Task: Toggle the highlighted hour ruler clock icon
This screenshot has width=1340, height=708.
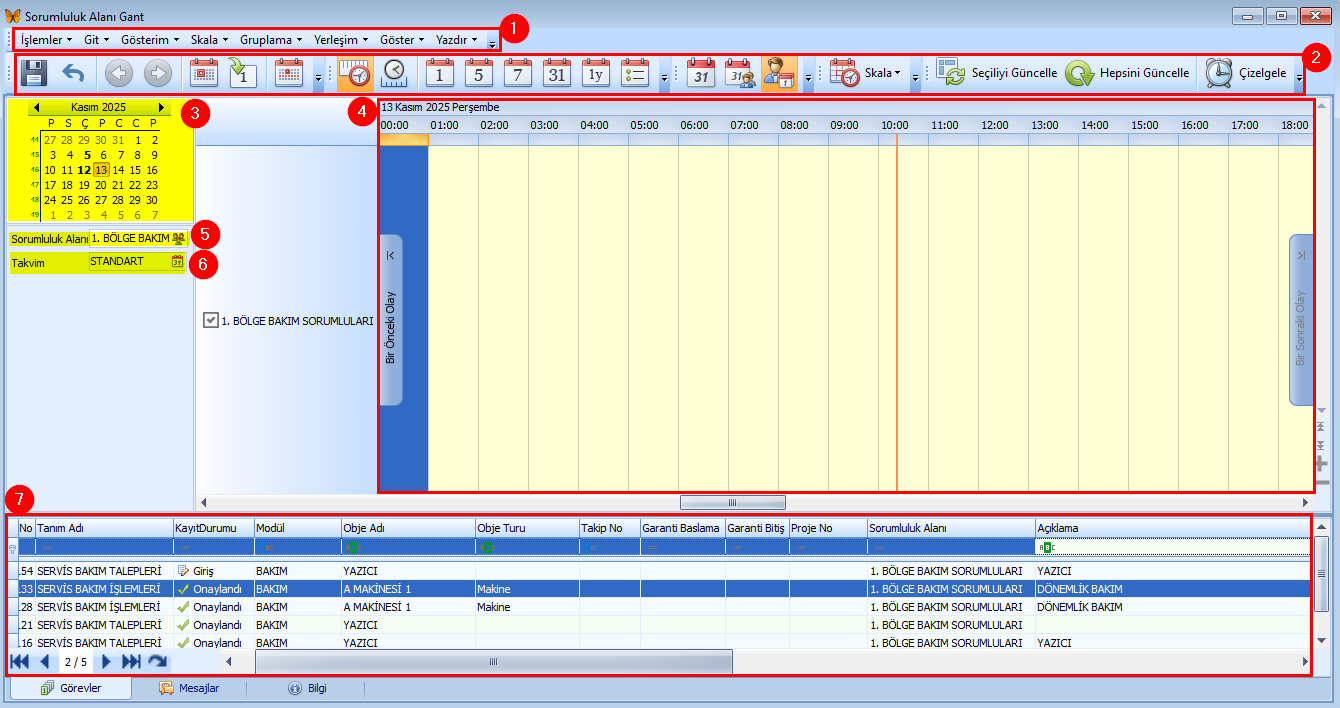Action: point(356,73)
